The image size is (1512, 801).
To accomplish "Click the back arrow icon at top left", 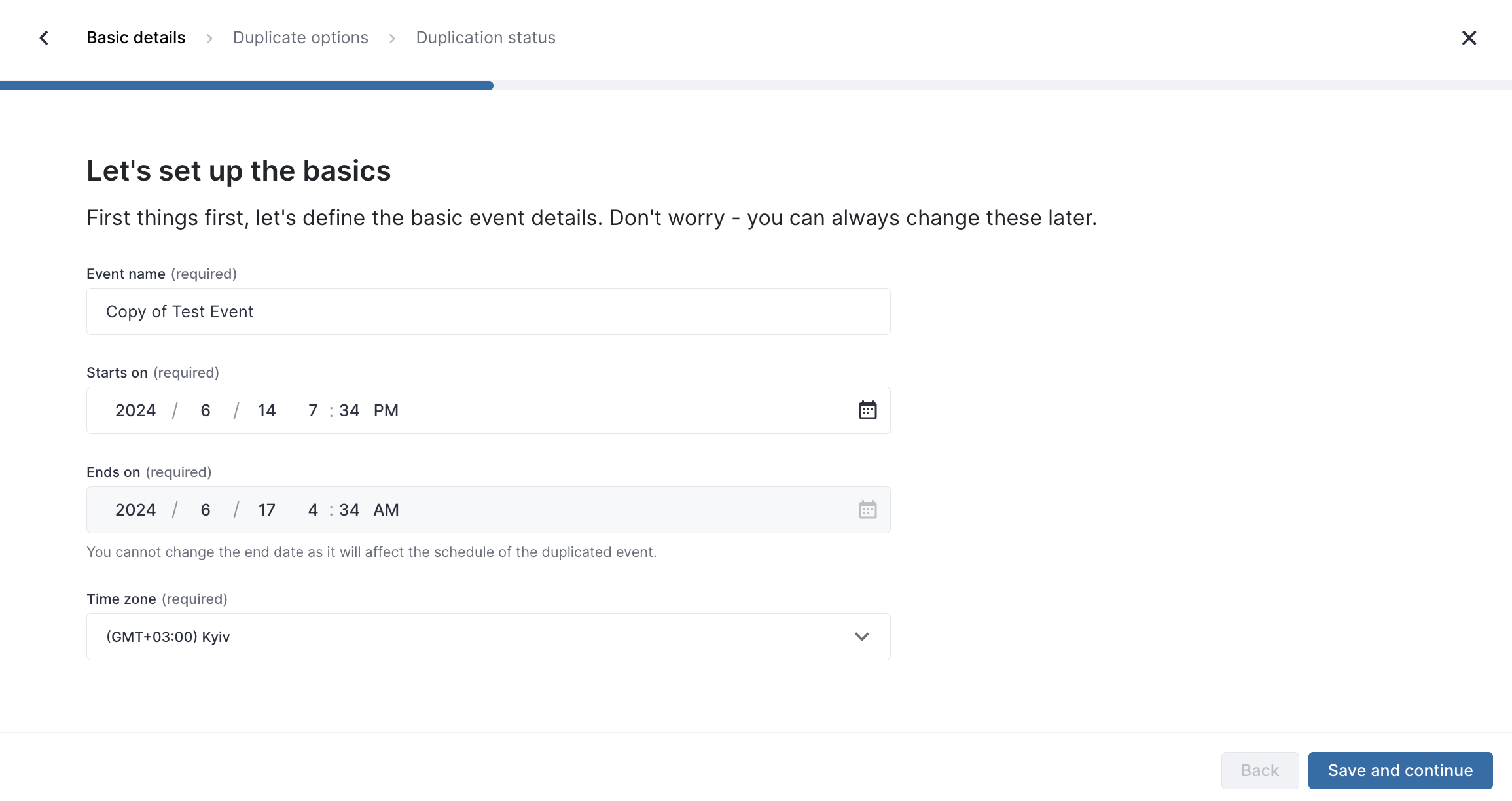I will tap(44, 38).
